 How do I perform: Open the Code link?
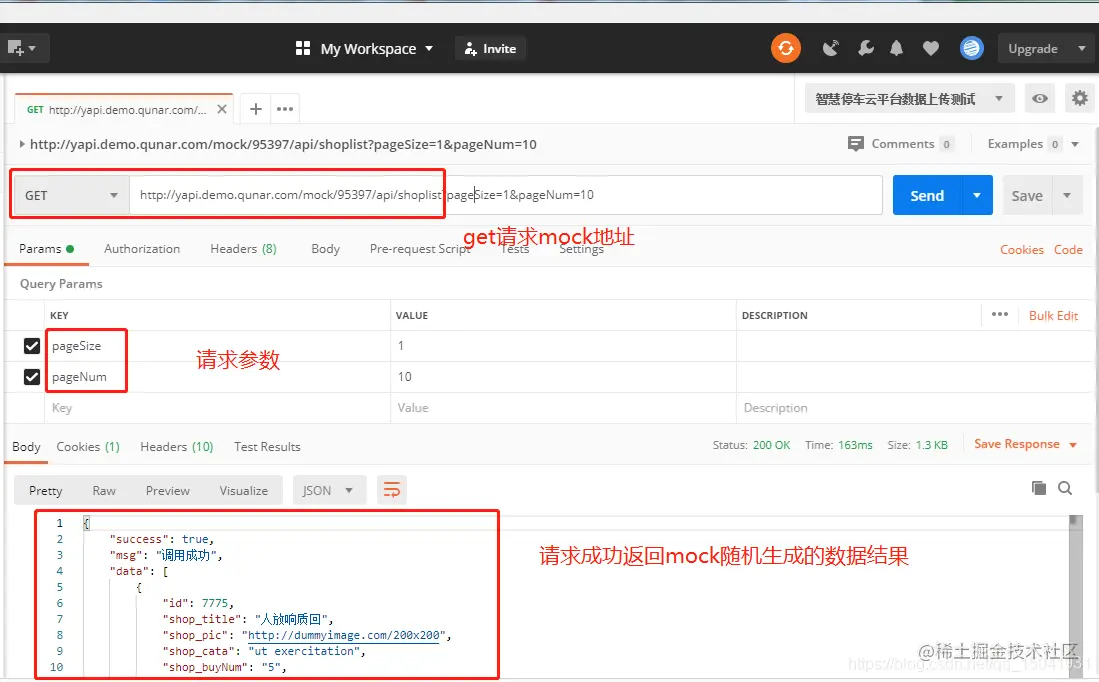click(x=1068, y=250)
